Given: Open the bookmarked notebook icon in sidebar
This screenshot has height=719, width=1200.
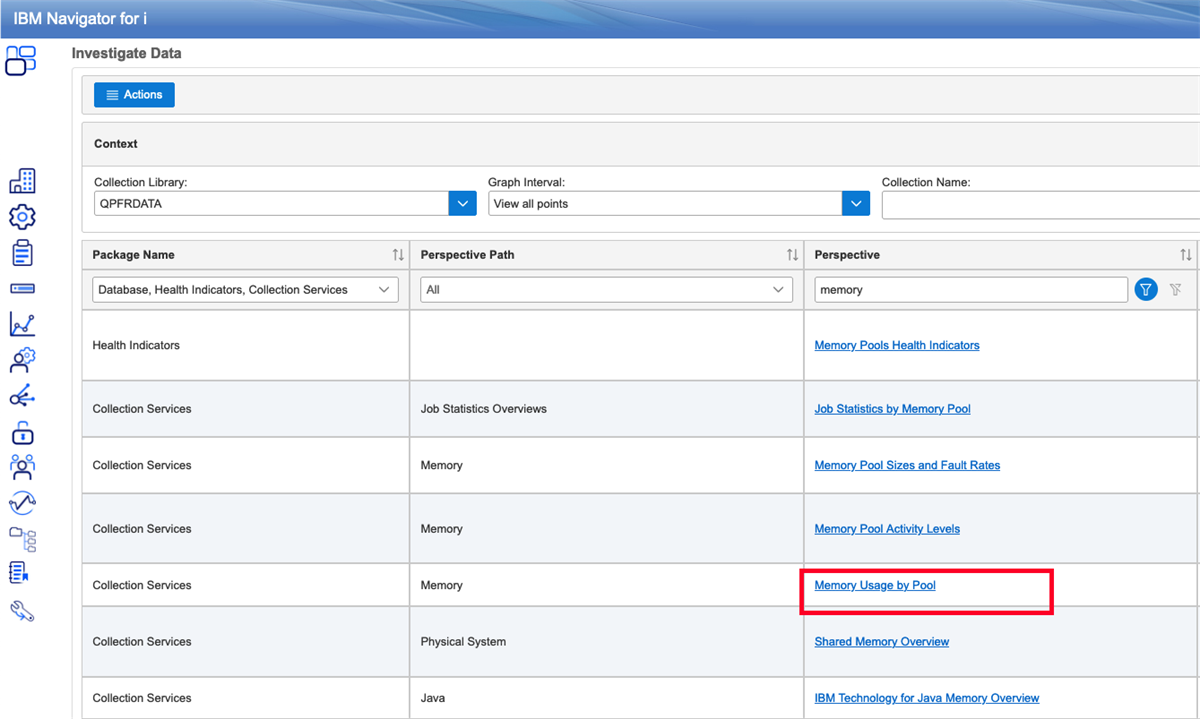Looking at the screenshot, I should pyautogui.click(x=19, y=574).
